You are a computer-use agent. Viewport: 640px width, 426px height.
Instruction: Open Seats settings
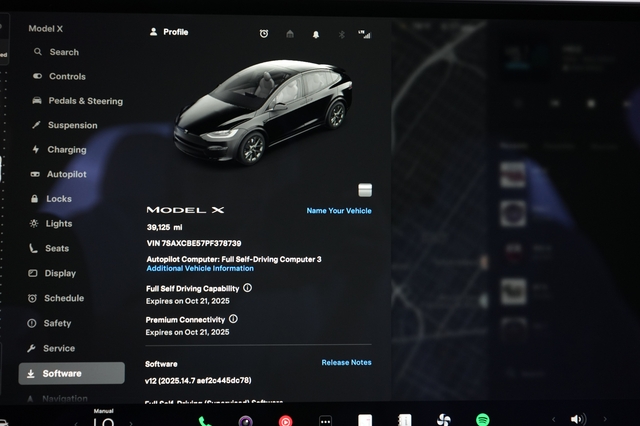(x=49, y=248)
